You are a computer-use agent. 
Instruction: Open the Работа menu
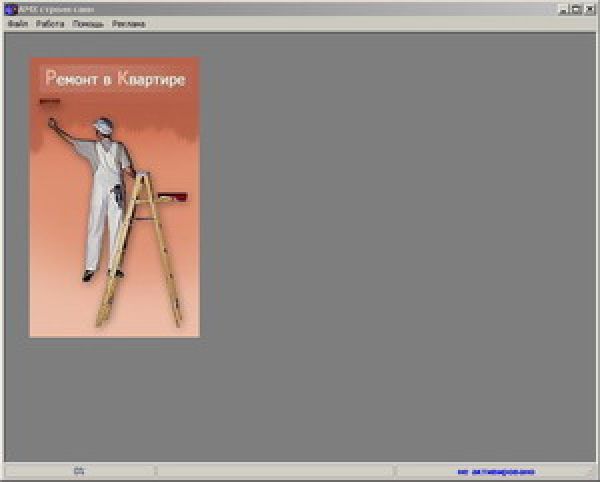(x=50, y=24)
